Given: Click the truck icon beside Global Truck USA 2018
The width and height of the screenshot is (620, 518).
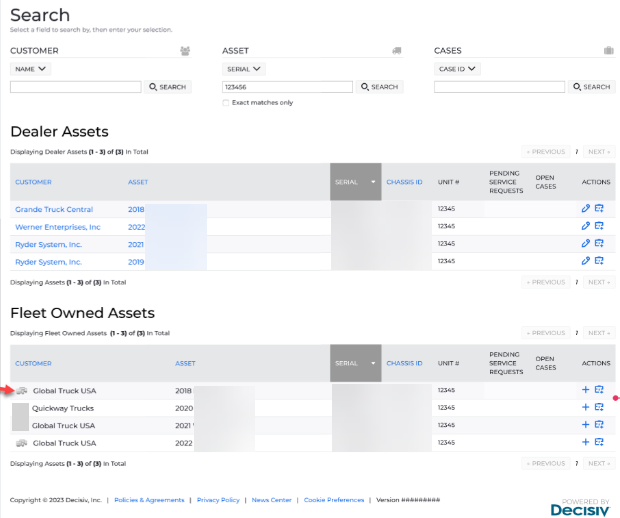Looking at the screenshot, I should click(x=22, y=391).
